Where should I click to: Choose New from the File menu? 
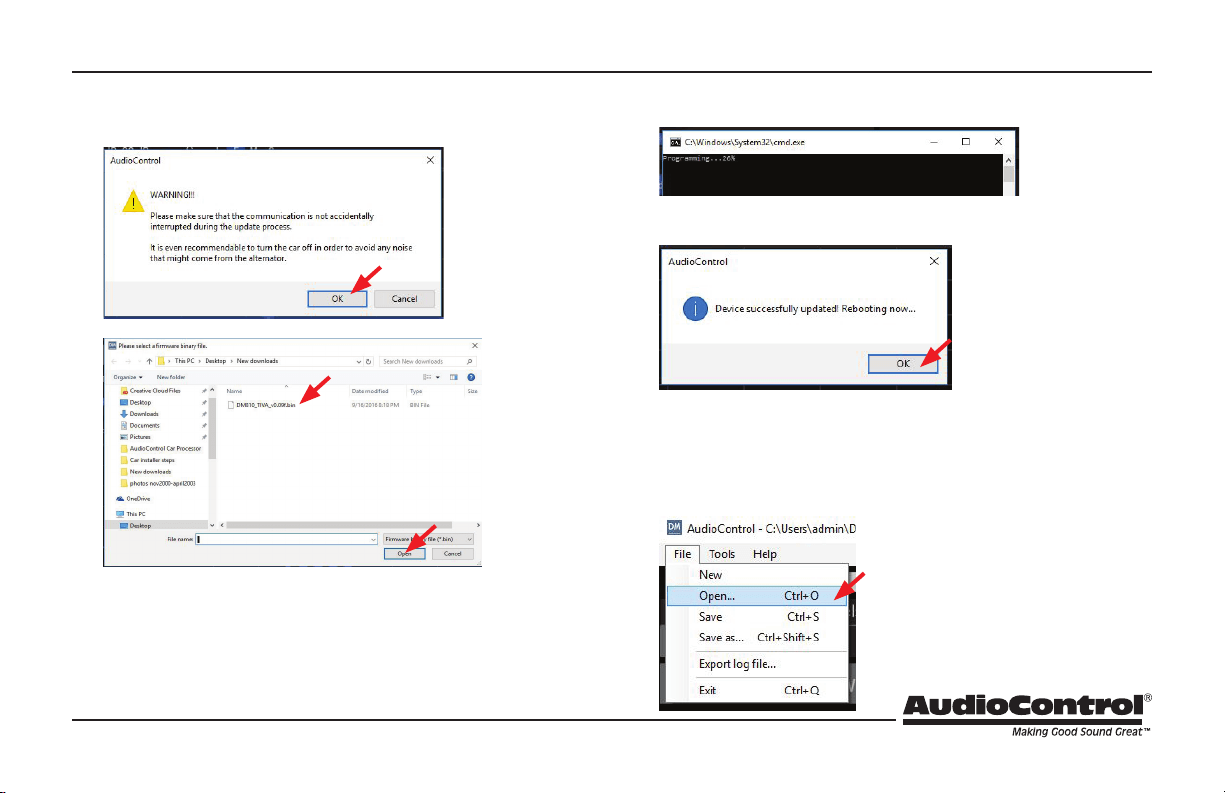756,575
